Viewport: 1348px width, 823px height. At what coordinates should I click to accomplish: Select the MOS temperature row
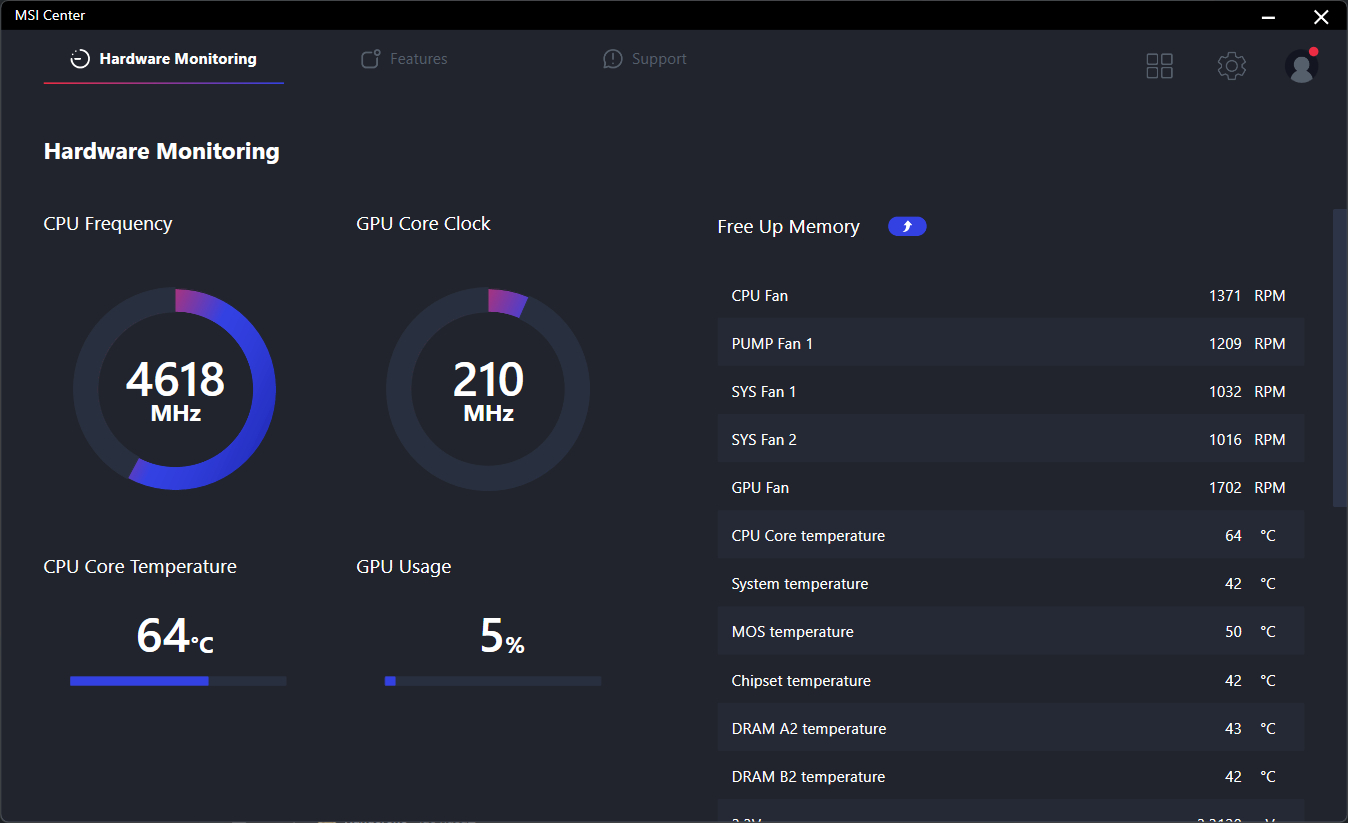click(1011, 632)
